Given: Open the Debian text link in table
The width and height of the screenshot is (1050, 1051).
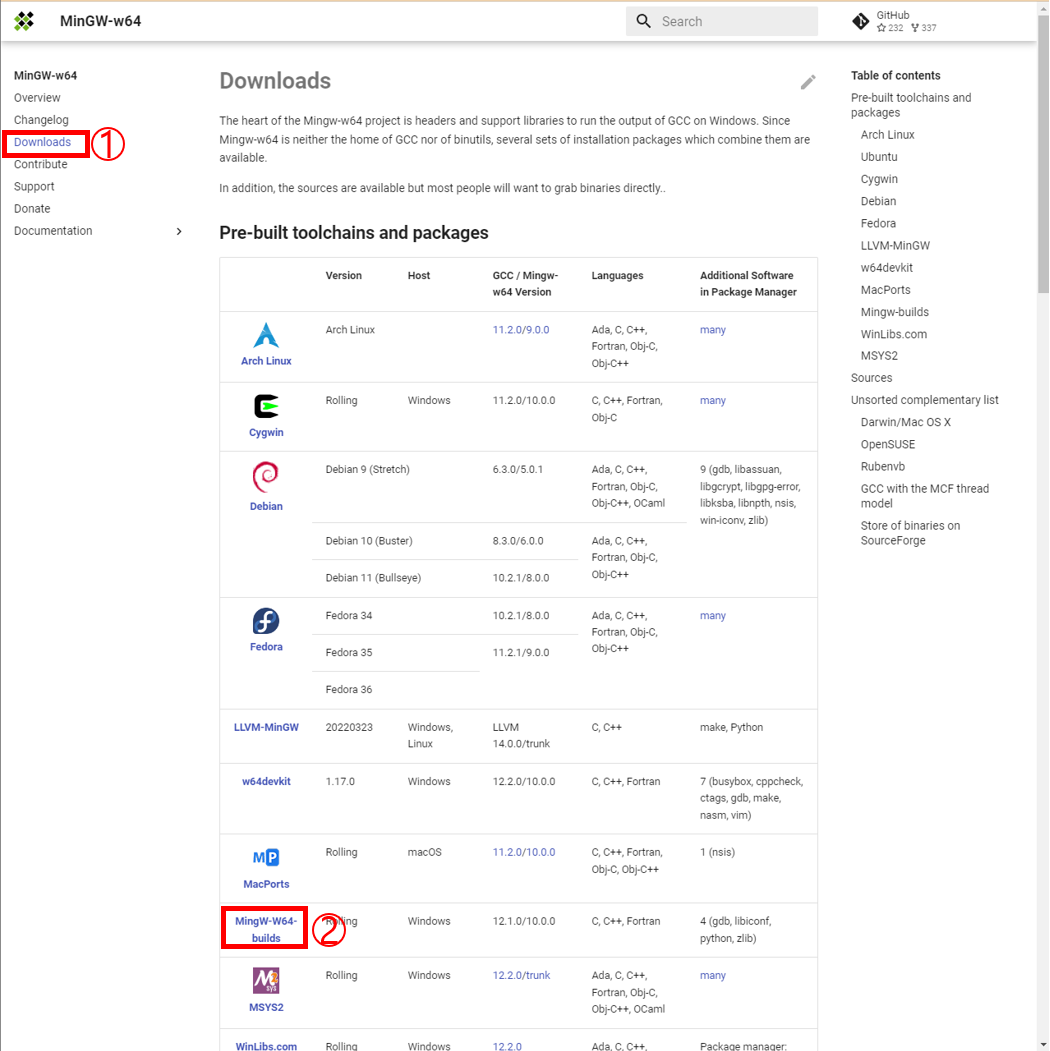Looking at the screenshot, I should pos(266,506).
